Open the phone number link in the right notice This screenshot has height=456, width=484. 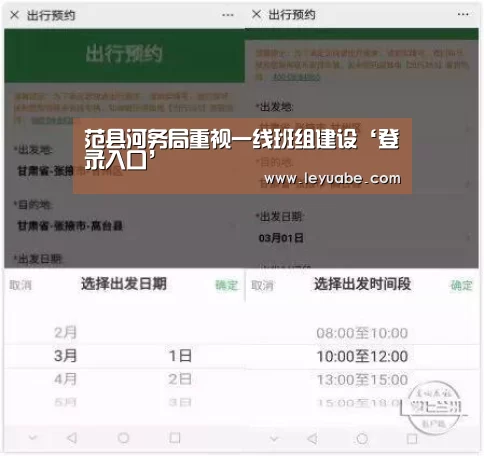[x=296, y=77]
